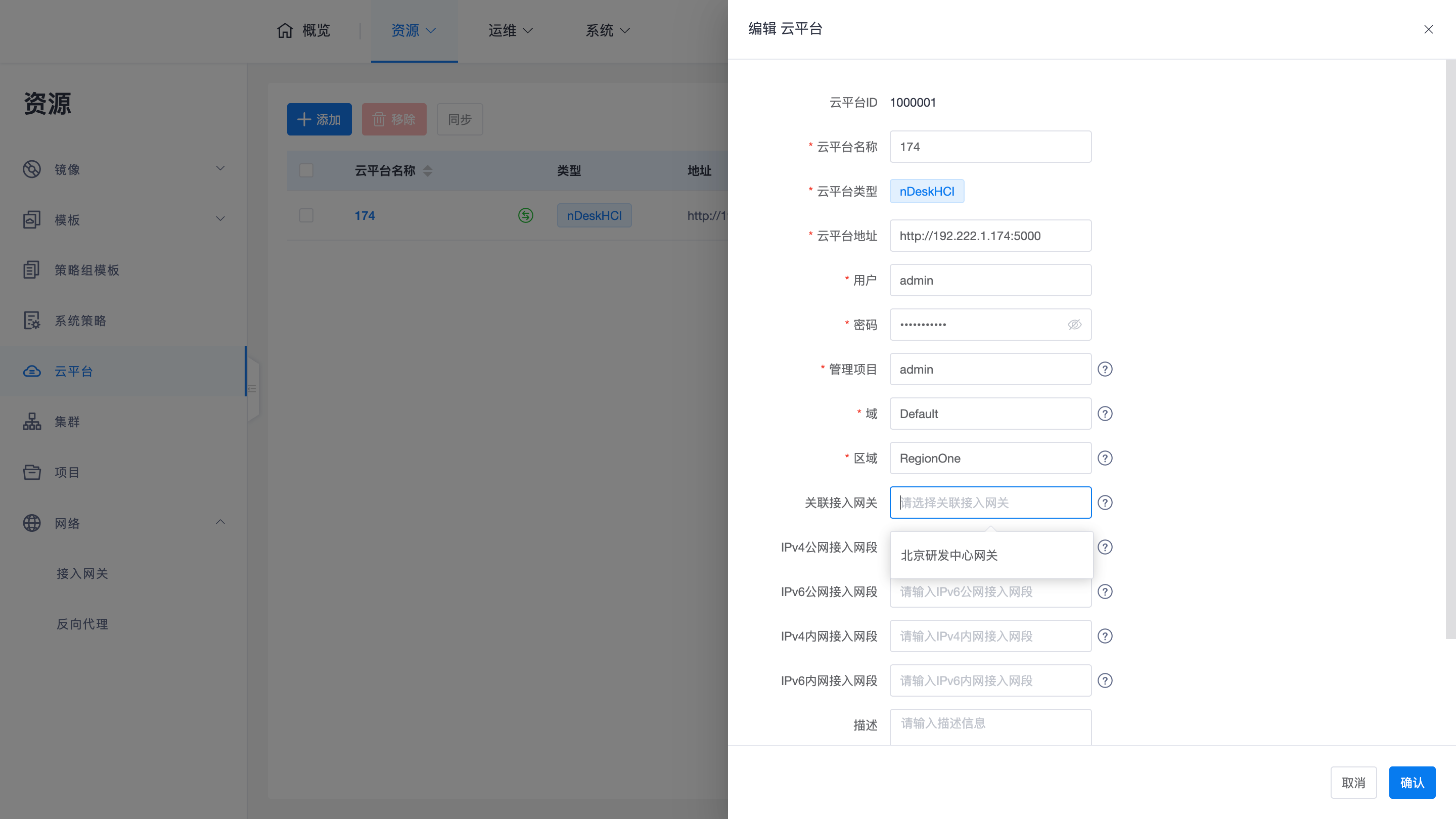Click the drawer vertical scrollbar

point(1450,350)
